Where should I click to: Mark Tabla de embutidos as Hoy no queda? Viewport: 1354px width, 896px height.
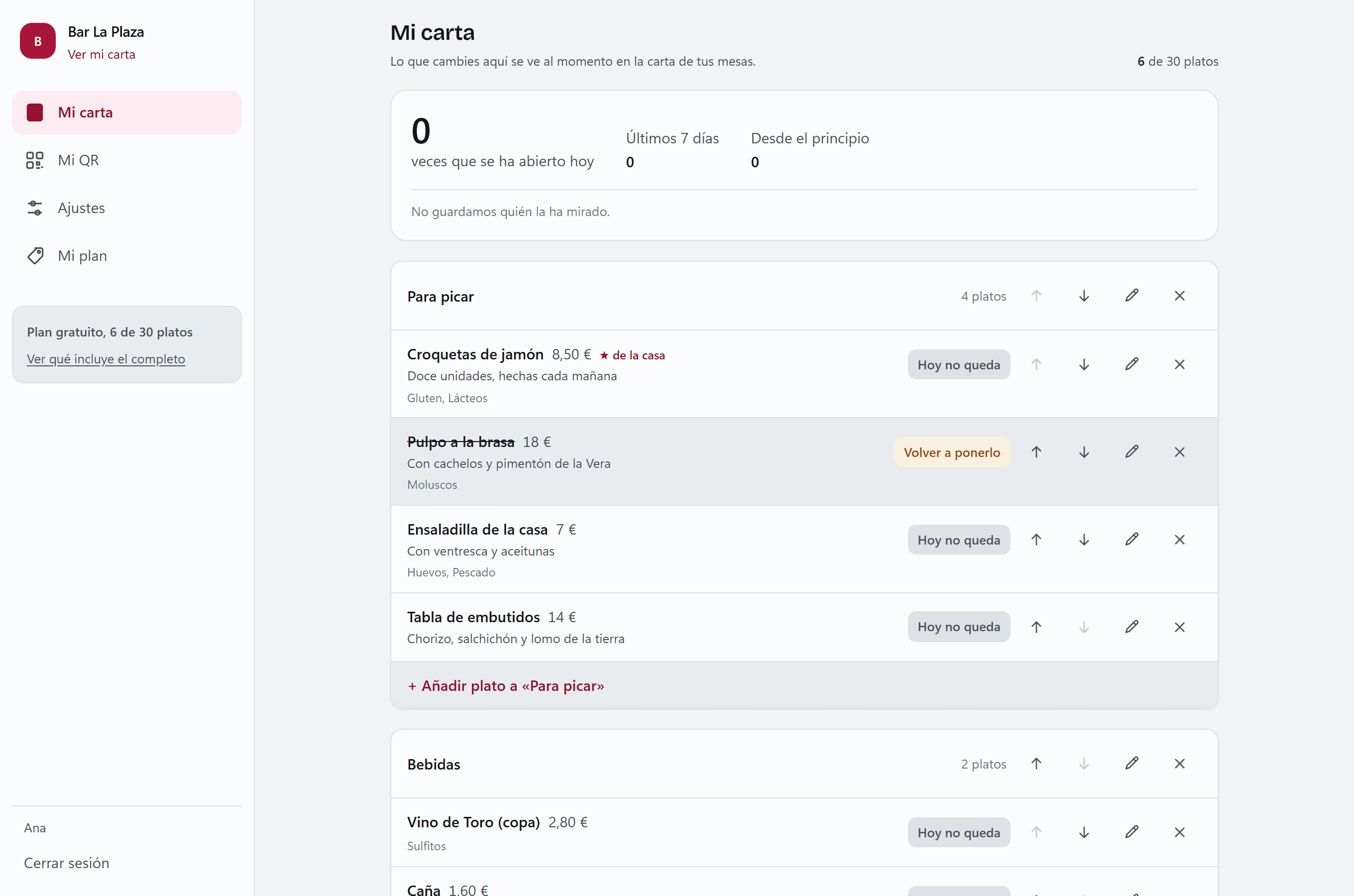tap(959, 627)
